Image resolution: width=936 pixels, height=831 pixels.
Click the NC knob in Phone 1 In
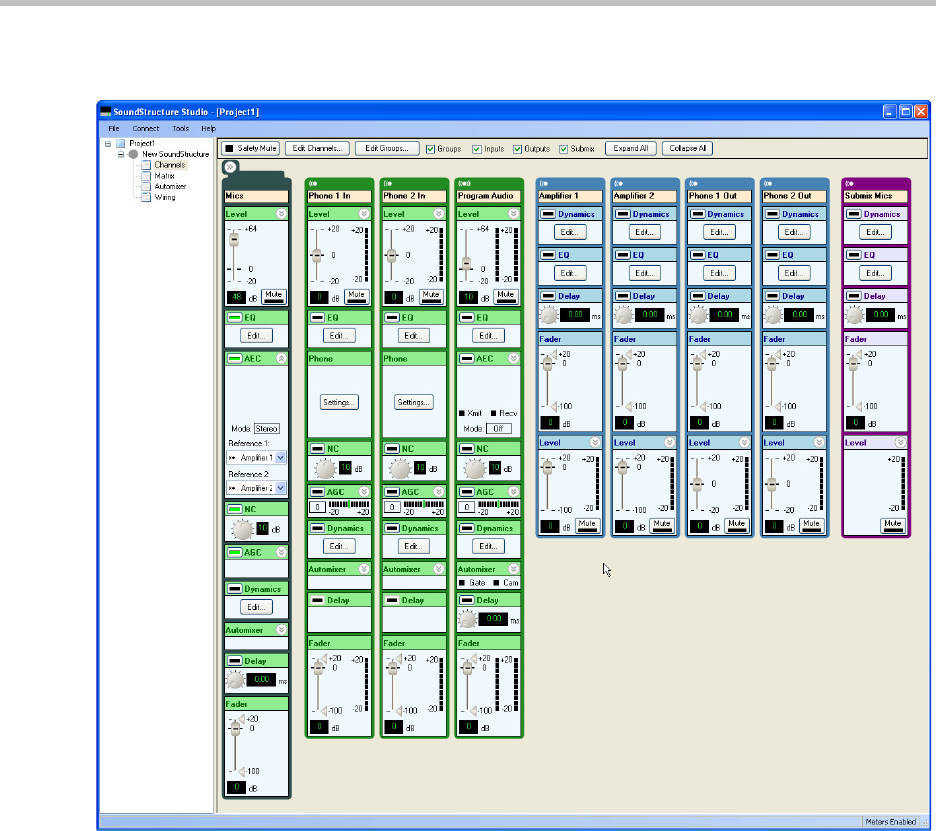(322, 468)
